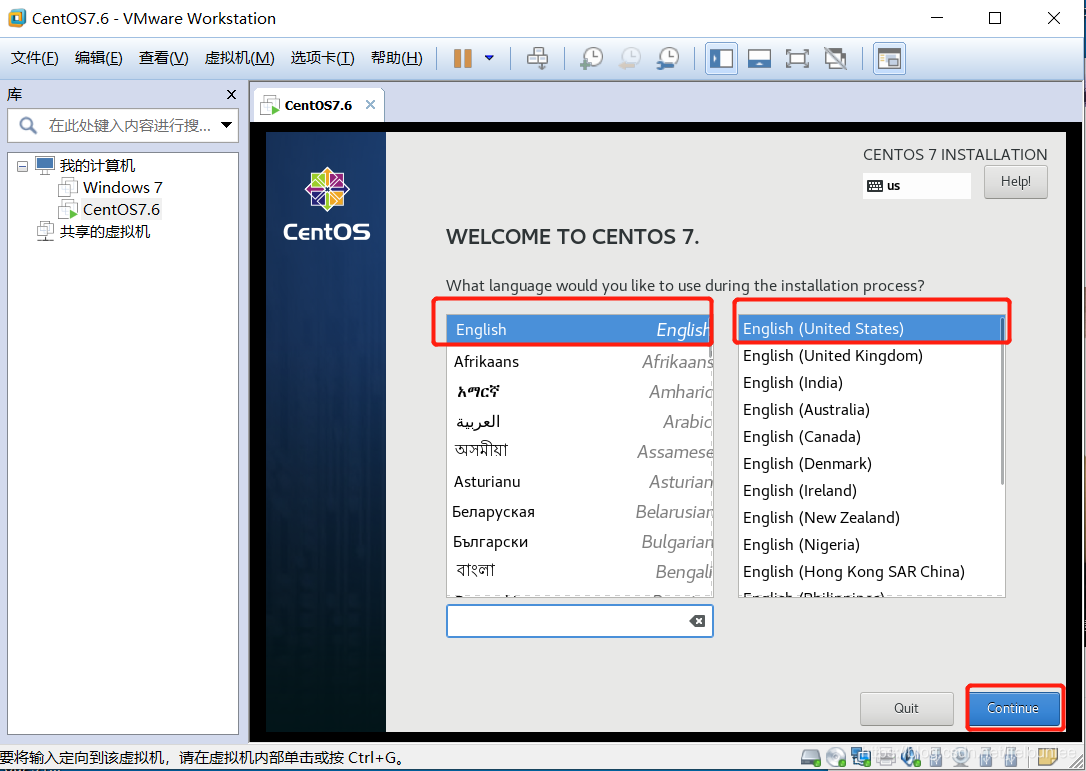Switch to the CentOS7.6 tab

pyautogui.click(x=318, y=105)
